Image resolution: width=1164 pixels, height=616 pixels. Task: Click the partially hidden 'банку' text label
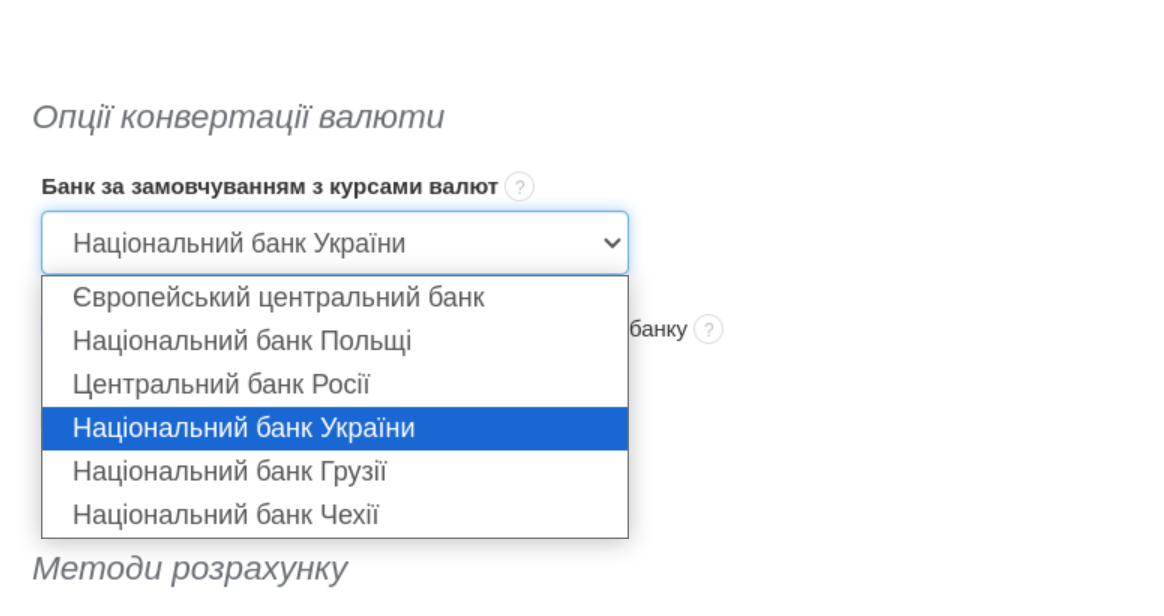tap(660, 329)
